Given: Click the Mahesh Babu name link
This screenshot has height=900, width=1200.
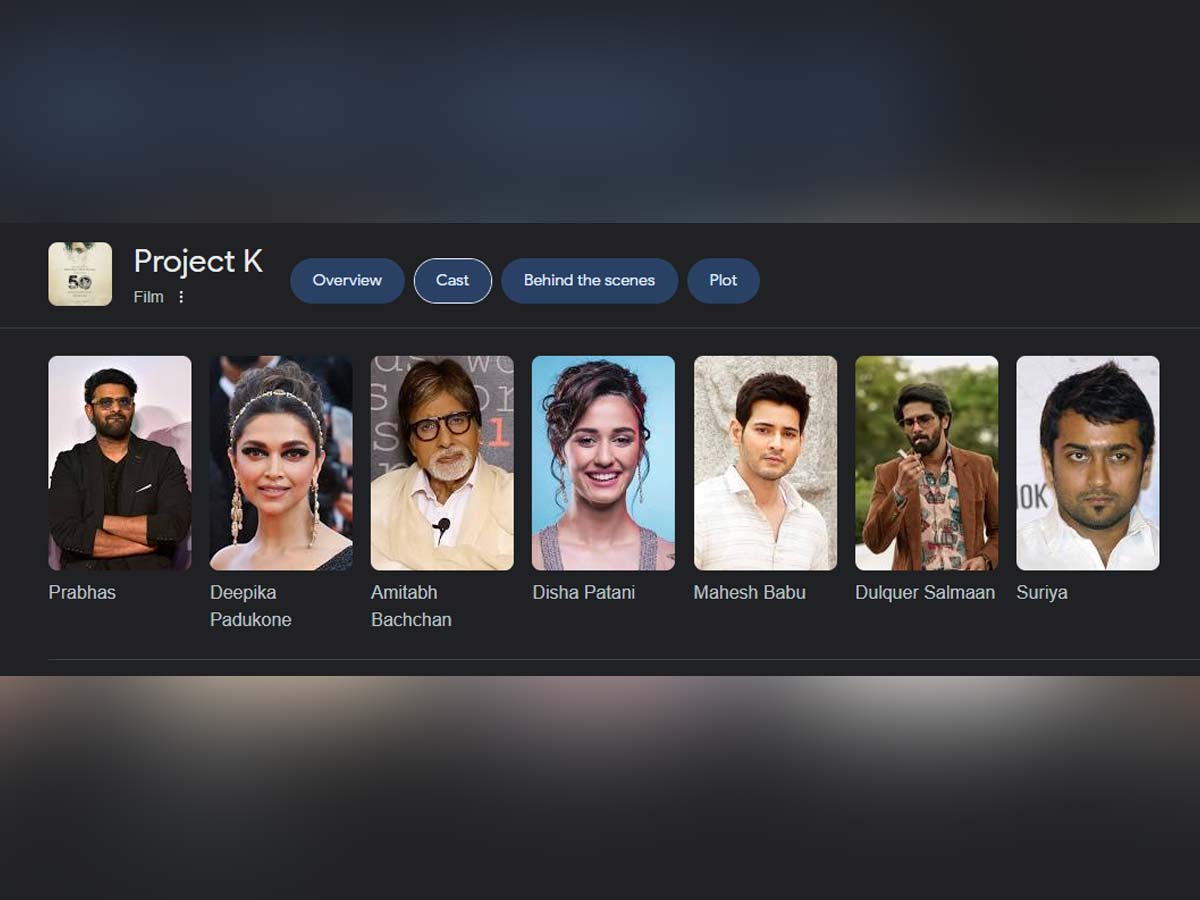Looking at the screenshot, I should coord(749,593).
